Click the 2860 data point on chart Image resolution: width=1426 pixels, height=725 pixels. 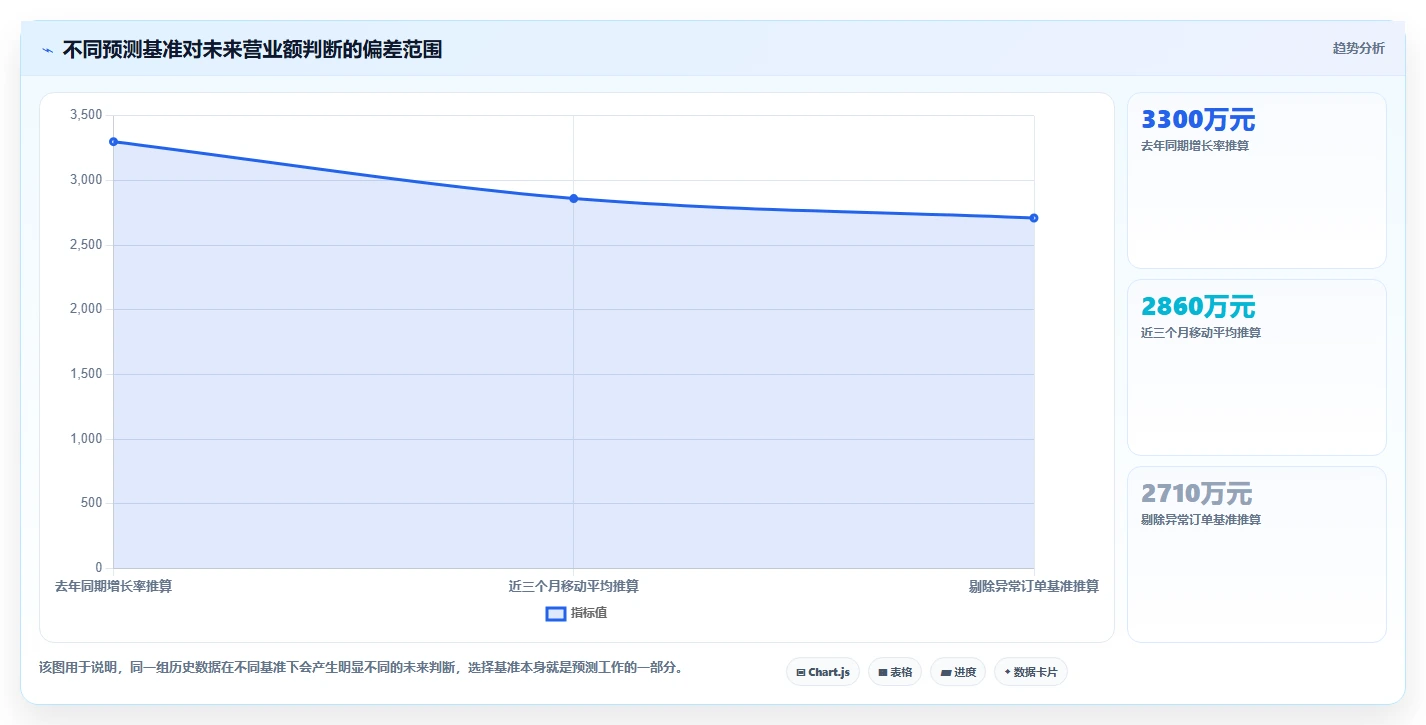tap(574, 198)
